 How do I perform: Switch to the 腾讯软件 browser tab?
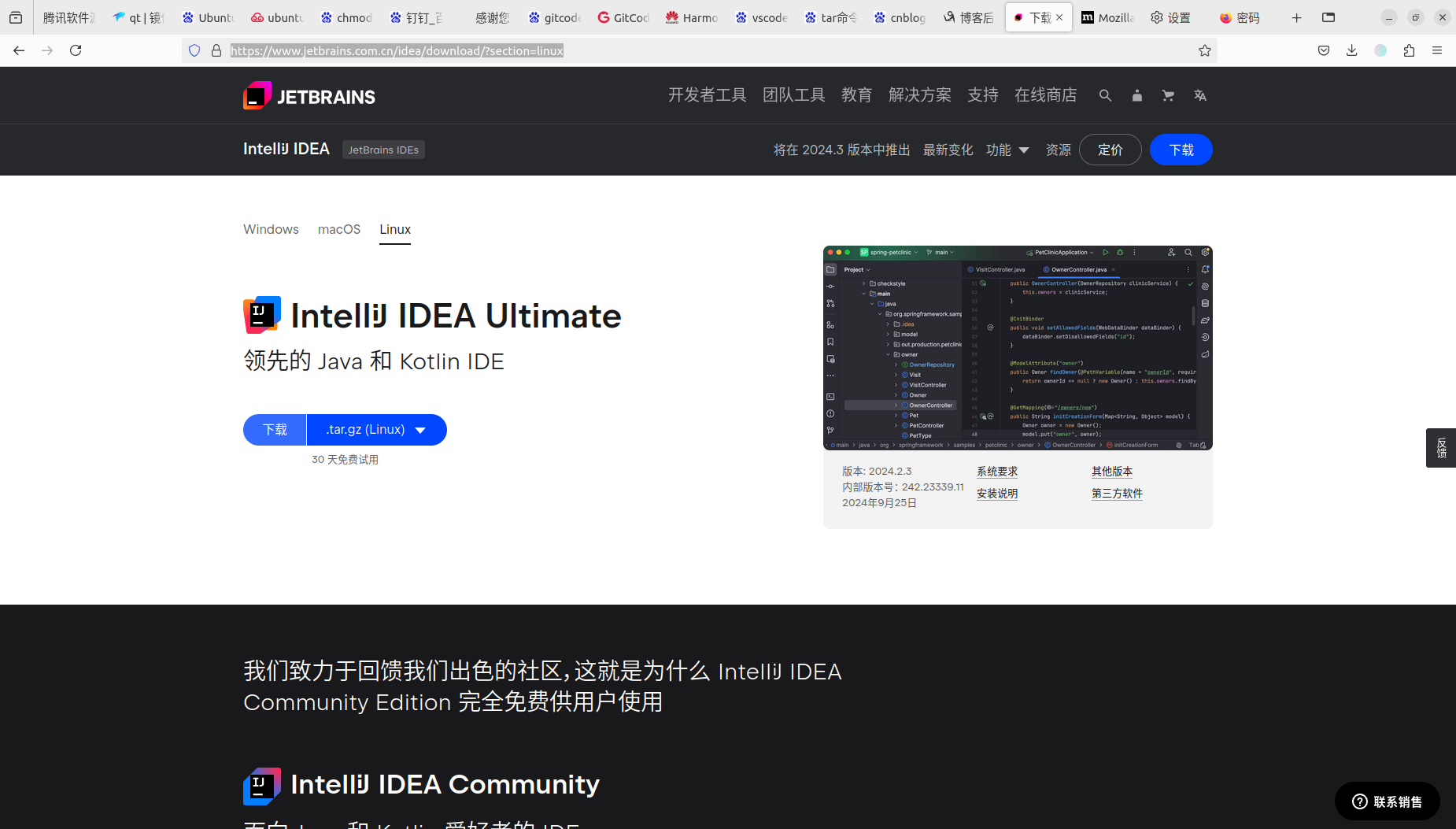(x=68, y=17)
